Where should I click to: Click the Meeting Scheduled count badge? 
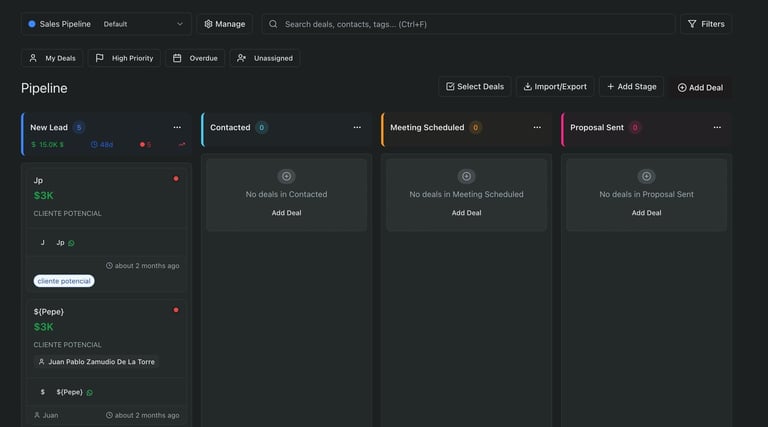tap(475, 127)
